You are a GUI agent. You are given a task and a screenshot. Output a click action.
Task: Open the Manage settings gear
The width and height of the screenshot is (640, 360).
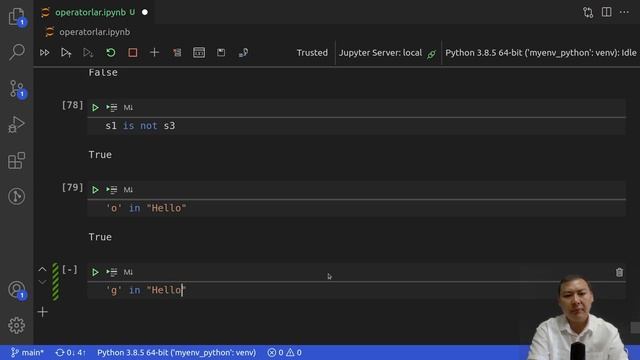pos(16,325)
